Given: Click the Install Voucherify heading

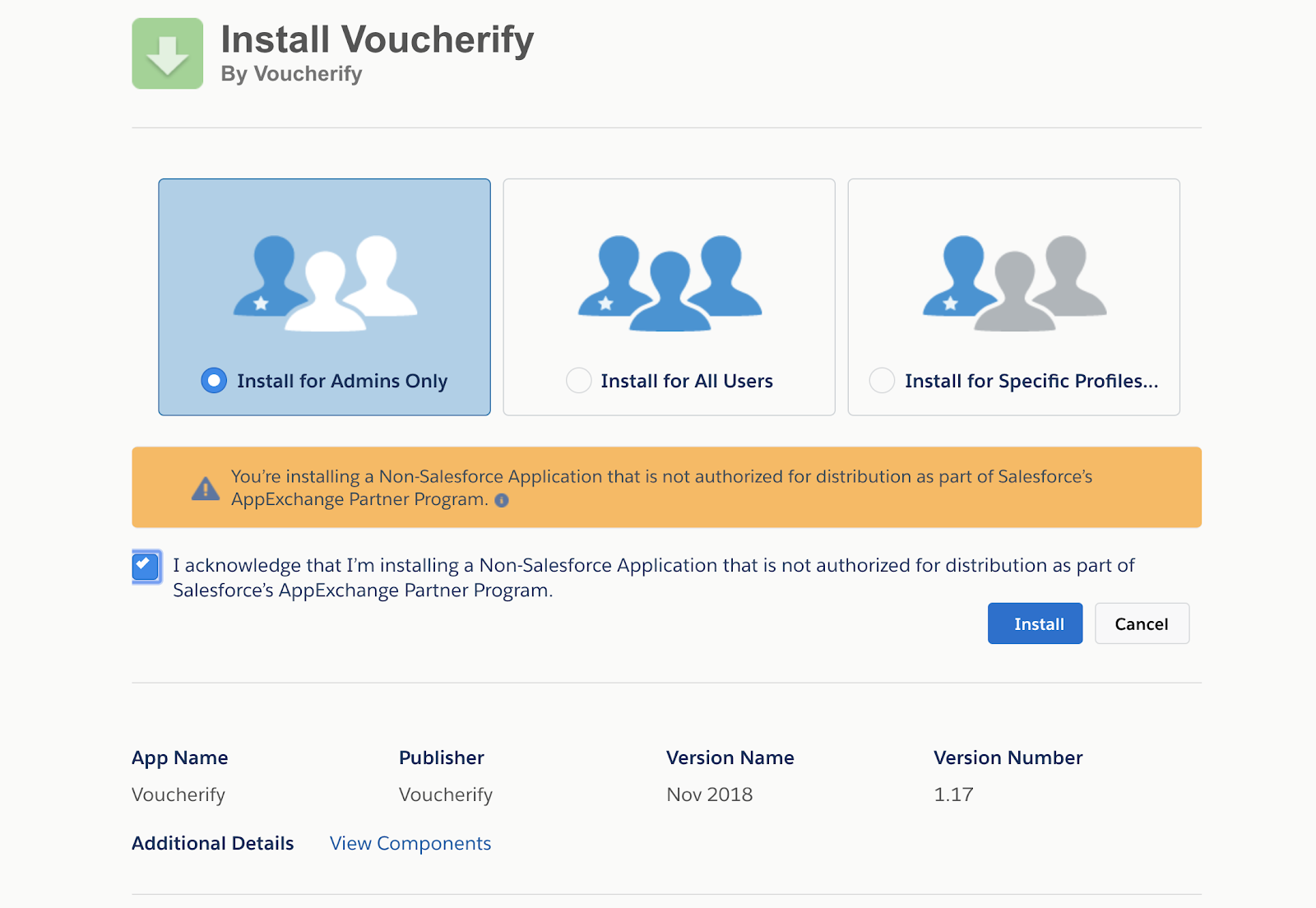Looking at the screenshot, I should pyautogui.click(x=378, y=39).
